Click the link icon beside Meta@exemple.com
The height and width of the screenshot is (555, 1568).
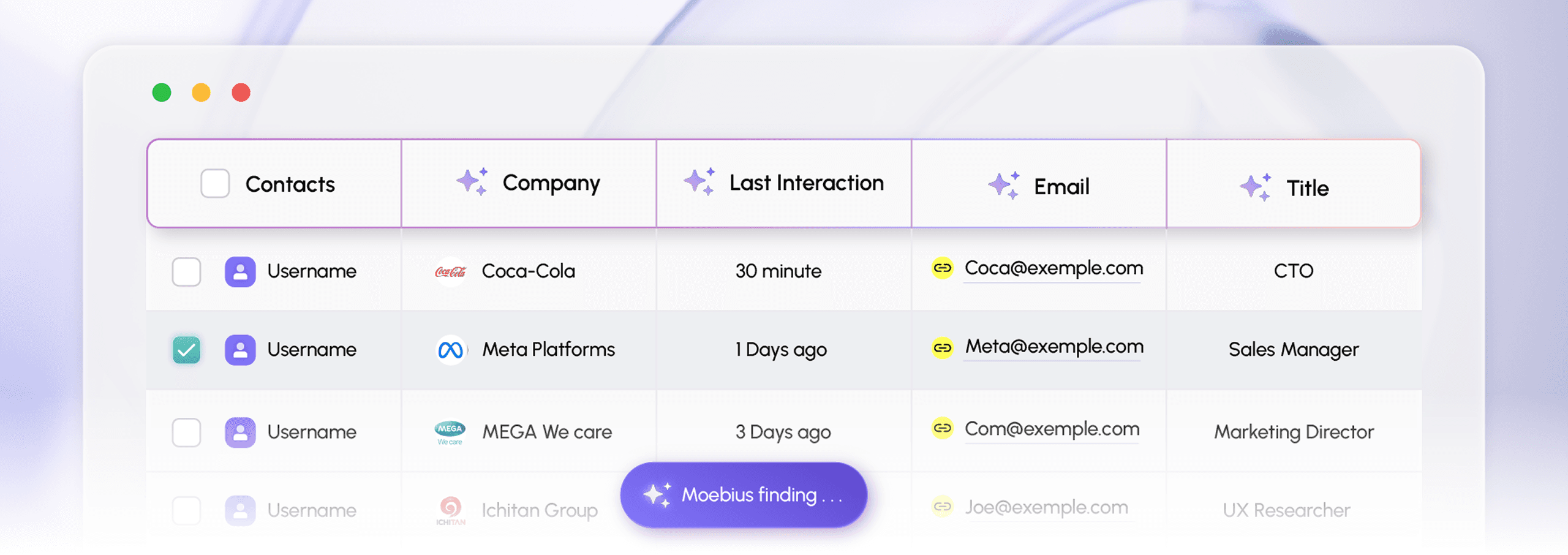tap(943, 347)
